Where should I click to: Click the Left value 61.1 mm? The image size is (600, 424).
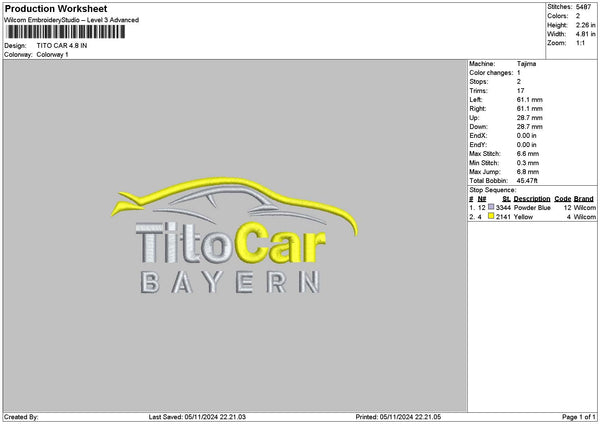pyautogui.click(x=530, y=100)
